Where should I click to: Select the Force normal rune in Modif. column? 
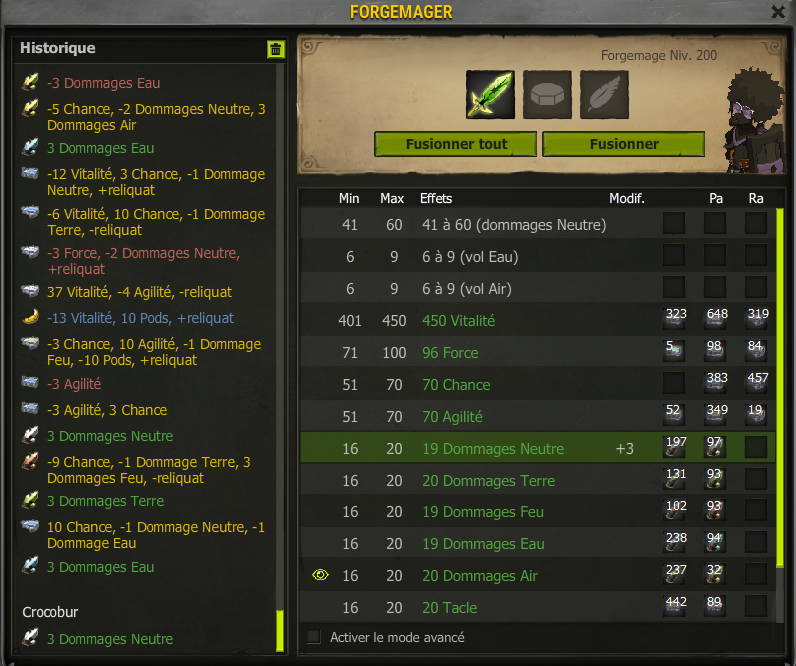point(674,351)
